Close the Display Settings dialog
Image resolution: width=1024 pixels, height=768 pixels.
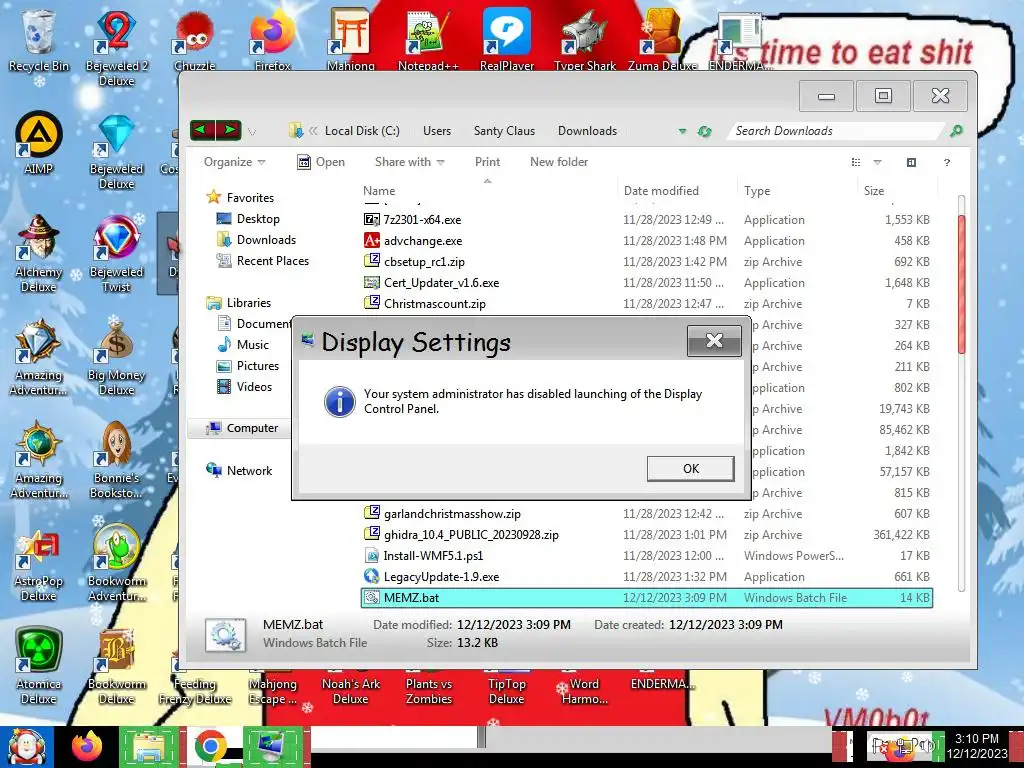pos(714,340)
